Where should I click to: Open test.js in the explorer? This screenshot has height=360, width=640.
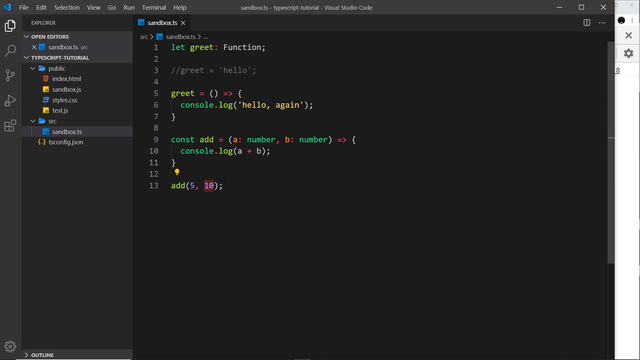pos(60,111)
